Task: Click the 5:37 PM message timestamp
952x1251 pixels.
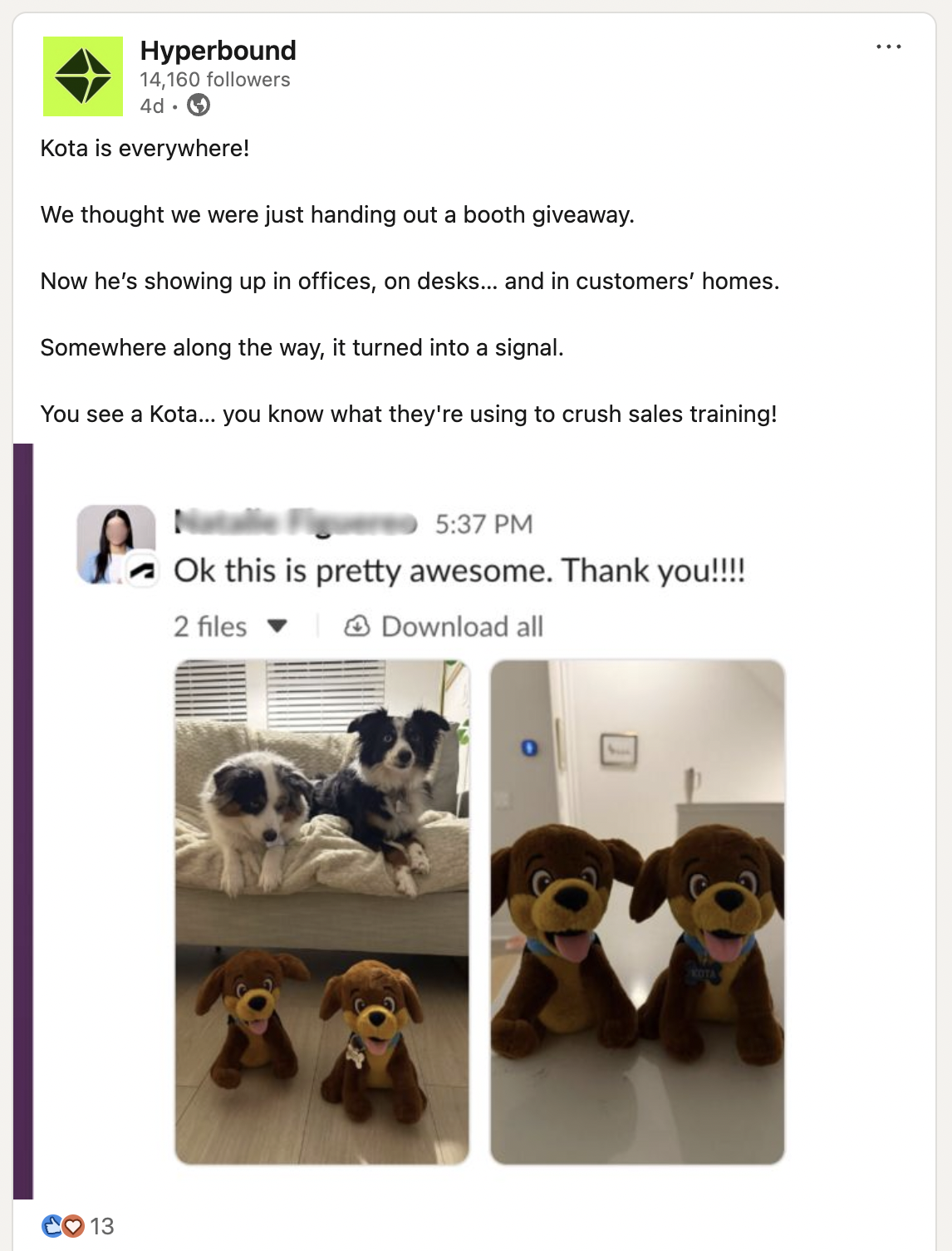Action: point(483,524)
